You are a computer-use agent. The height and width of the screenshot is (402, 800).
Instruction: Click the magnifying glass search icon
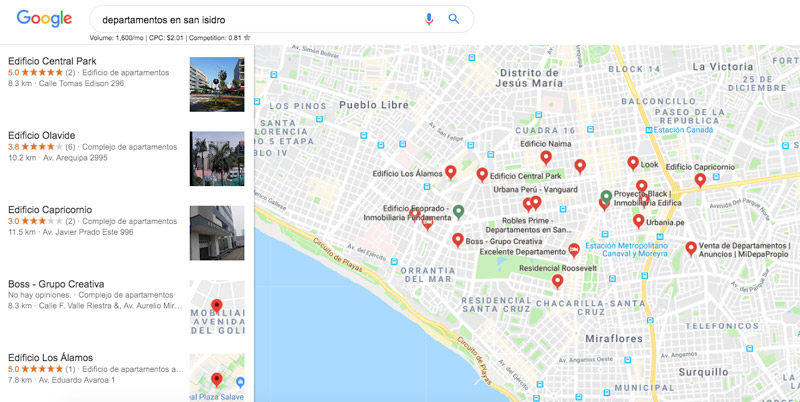pos(454,19)
